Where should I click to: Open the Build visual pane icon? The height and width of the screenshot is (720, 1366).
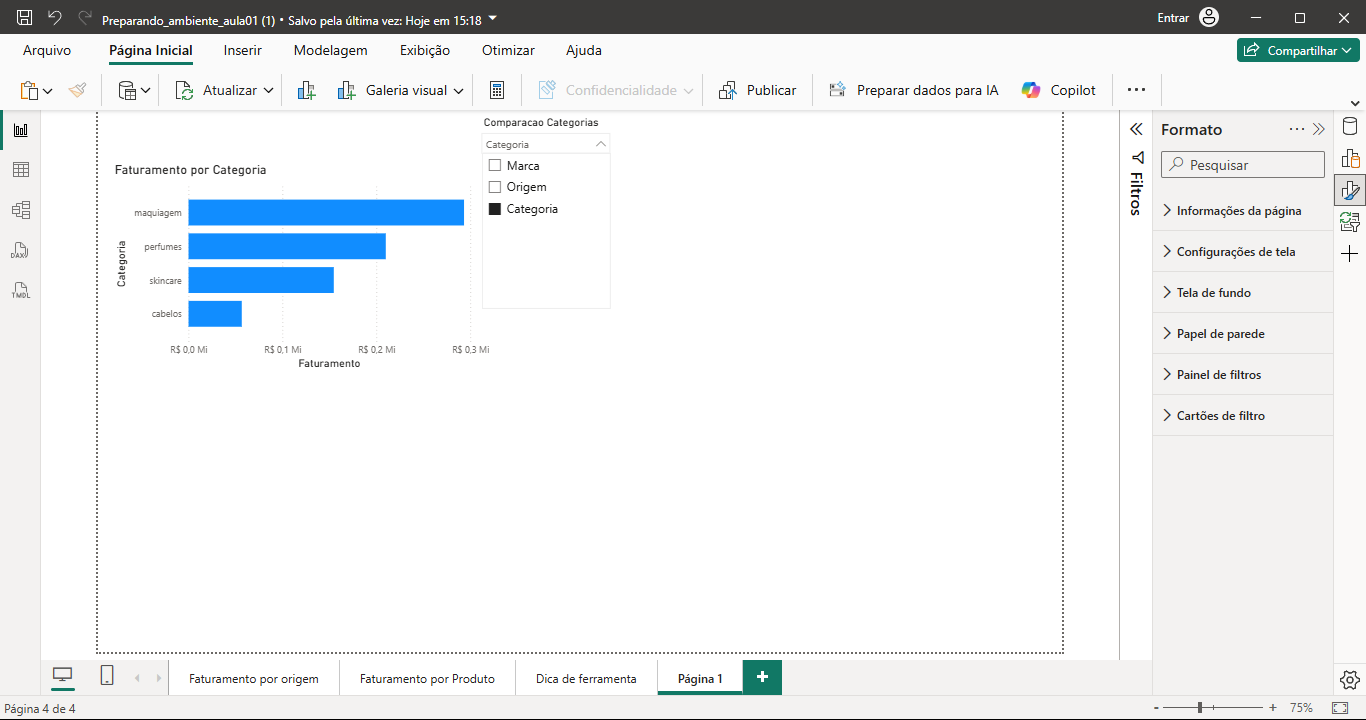click(x=1350, y=159)
